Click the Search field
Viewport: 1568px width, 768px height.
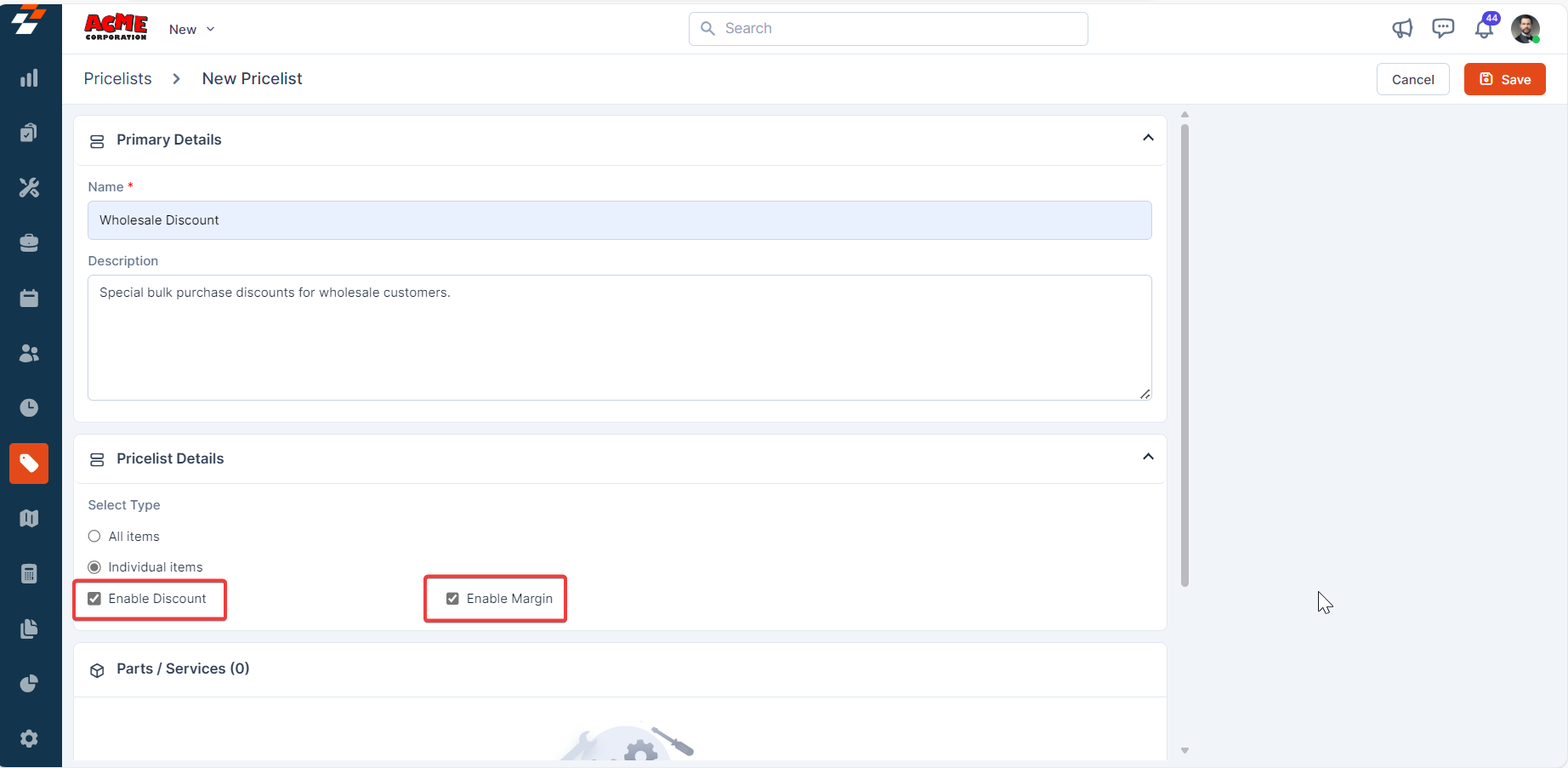pyautogui.click(x=888, y=29)
